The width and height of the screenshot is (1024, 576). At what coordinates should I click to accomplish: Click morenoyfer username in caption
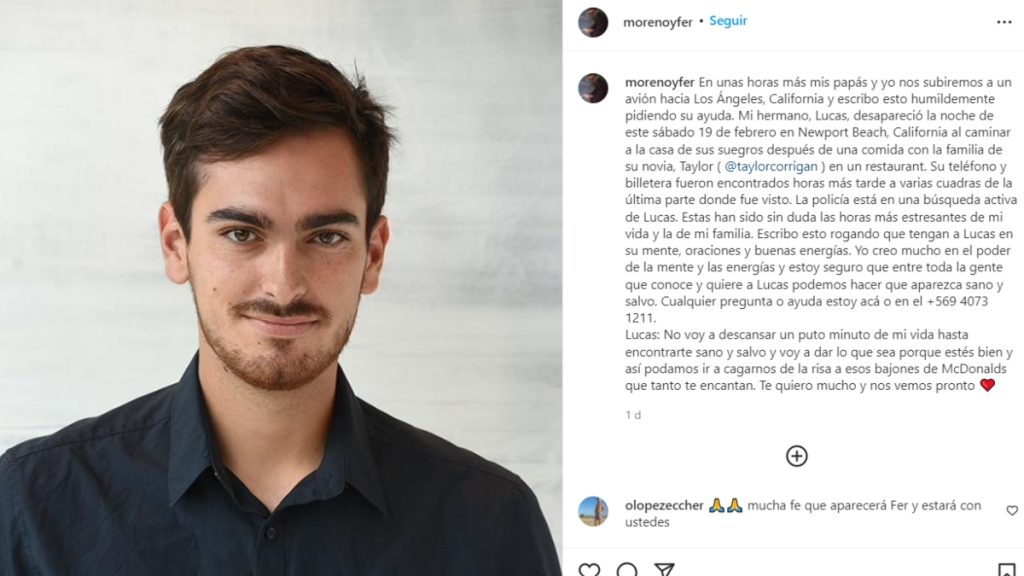coord(660,82)
